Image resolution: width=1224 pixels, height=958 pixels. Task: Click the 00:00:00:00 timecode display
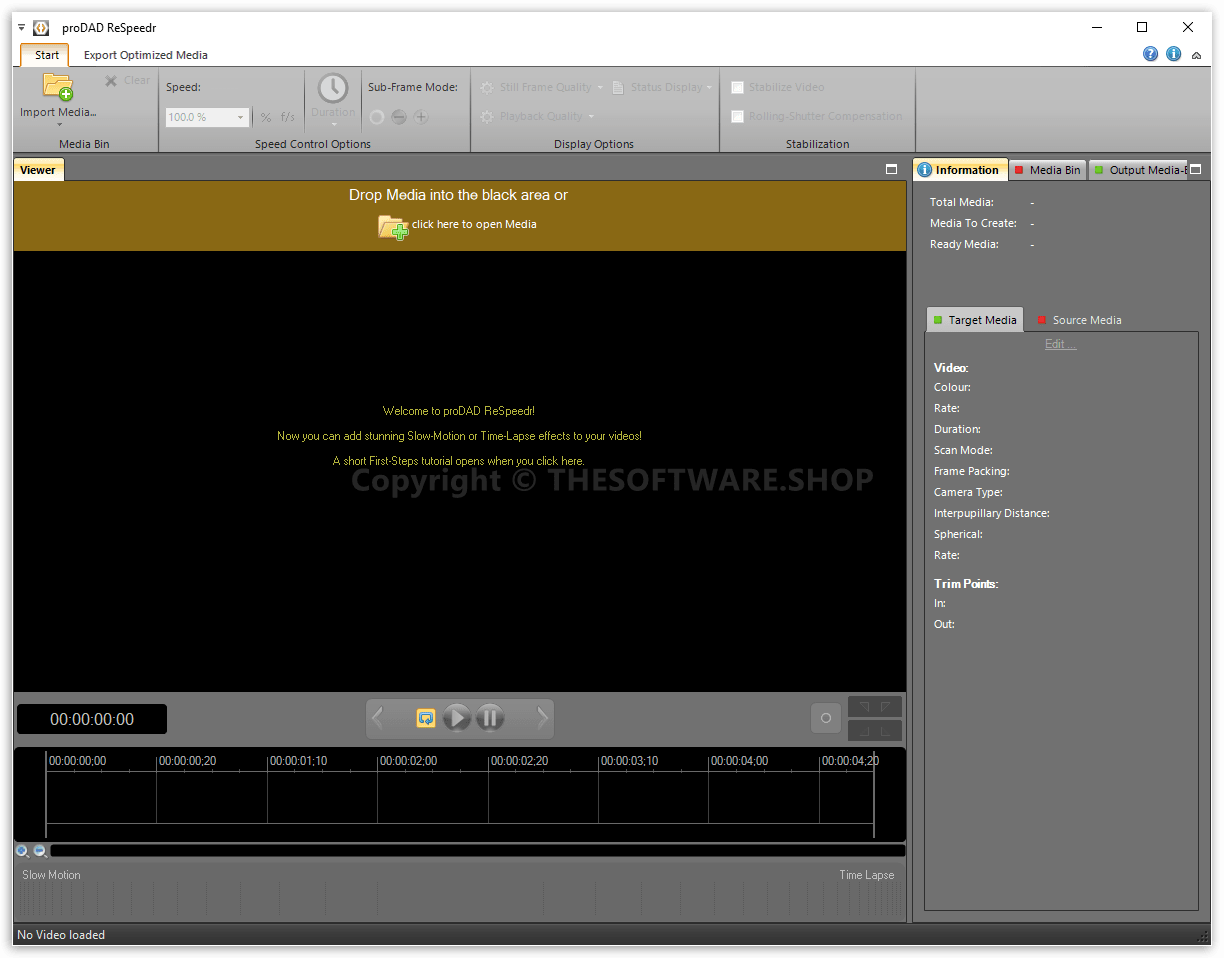pyautogui.click(x=92, y=719)
